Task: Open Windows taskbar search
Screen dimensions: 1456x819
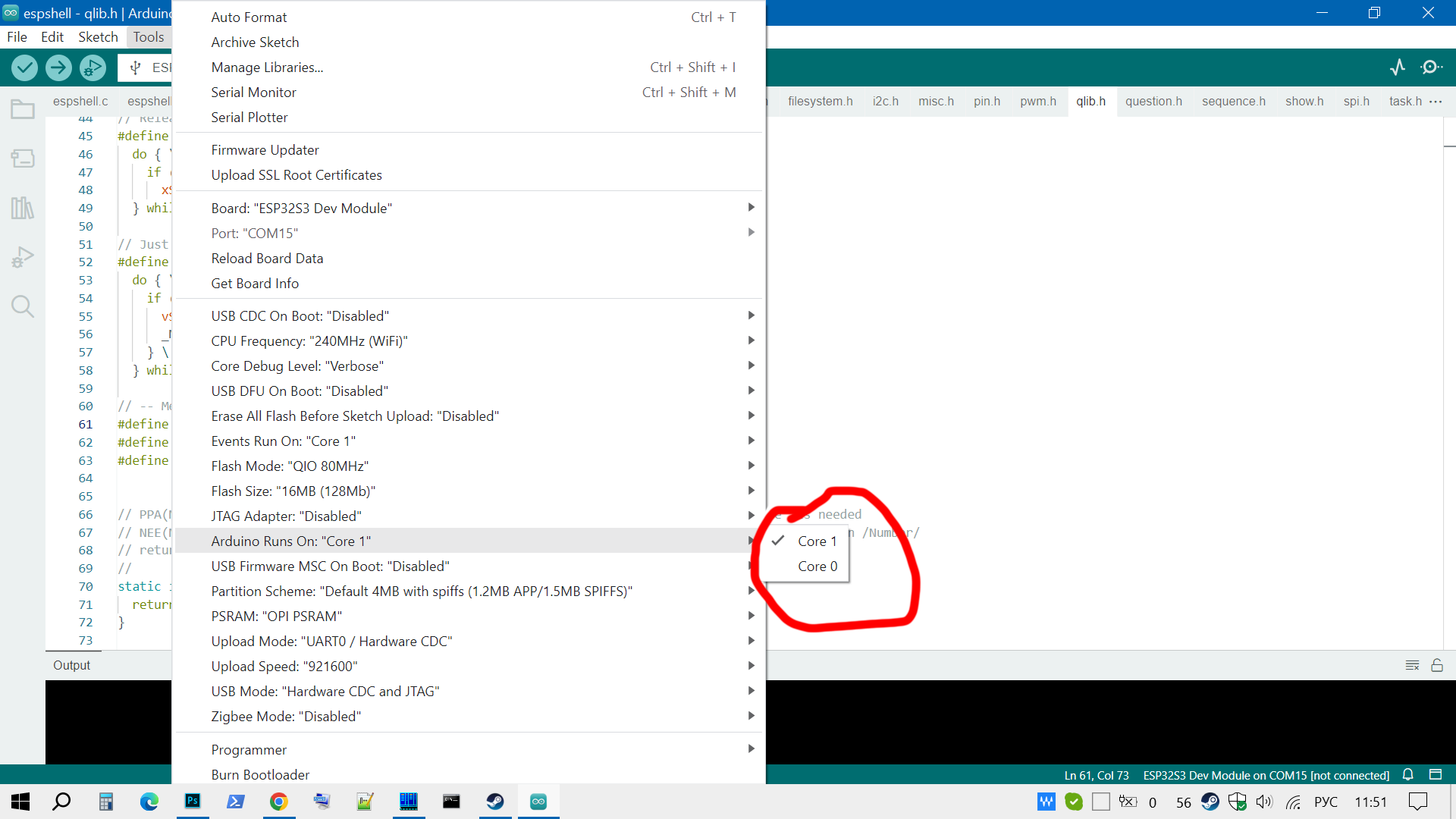Action: [61, 802]
